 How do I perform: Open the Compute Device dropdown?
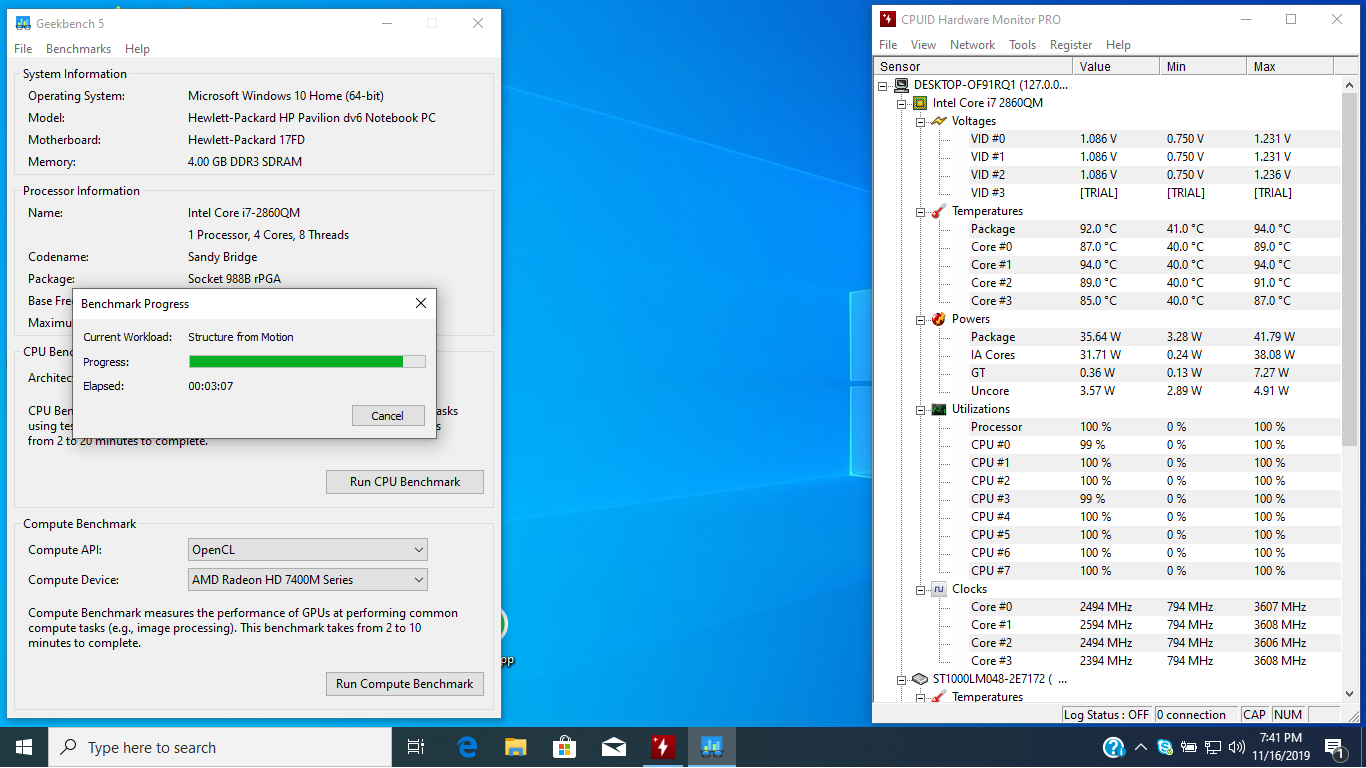[307, 579]
